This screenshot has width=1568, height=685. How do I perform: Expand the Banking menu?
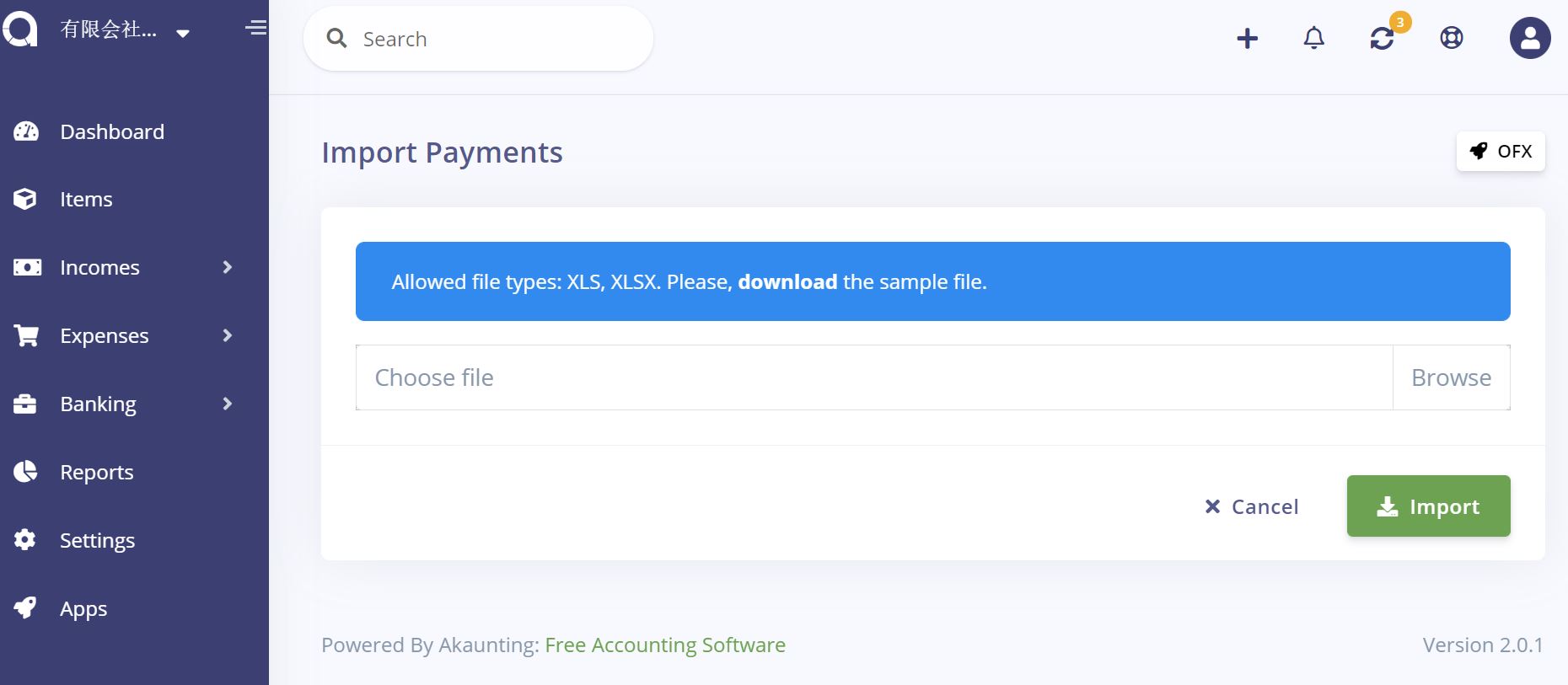click(226, 404)
